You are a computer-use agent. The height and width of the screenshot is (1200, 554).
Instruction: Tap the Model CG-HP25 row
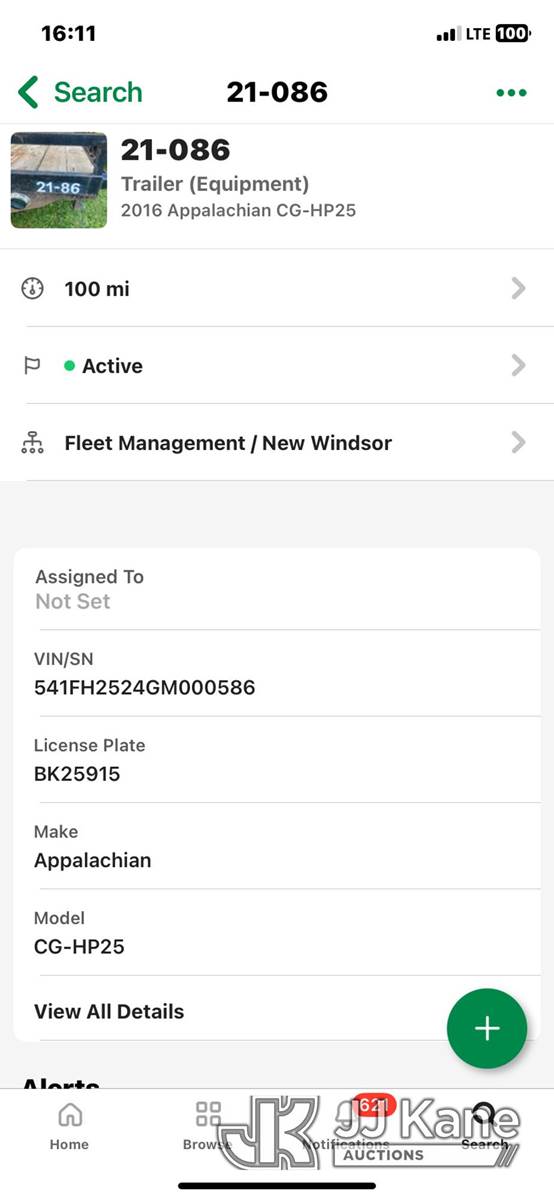(x=277, y=932)
